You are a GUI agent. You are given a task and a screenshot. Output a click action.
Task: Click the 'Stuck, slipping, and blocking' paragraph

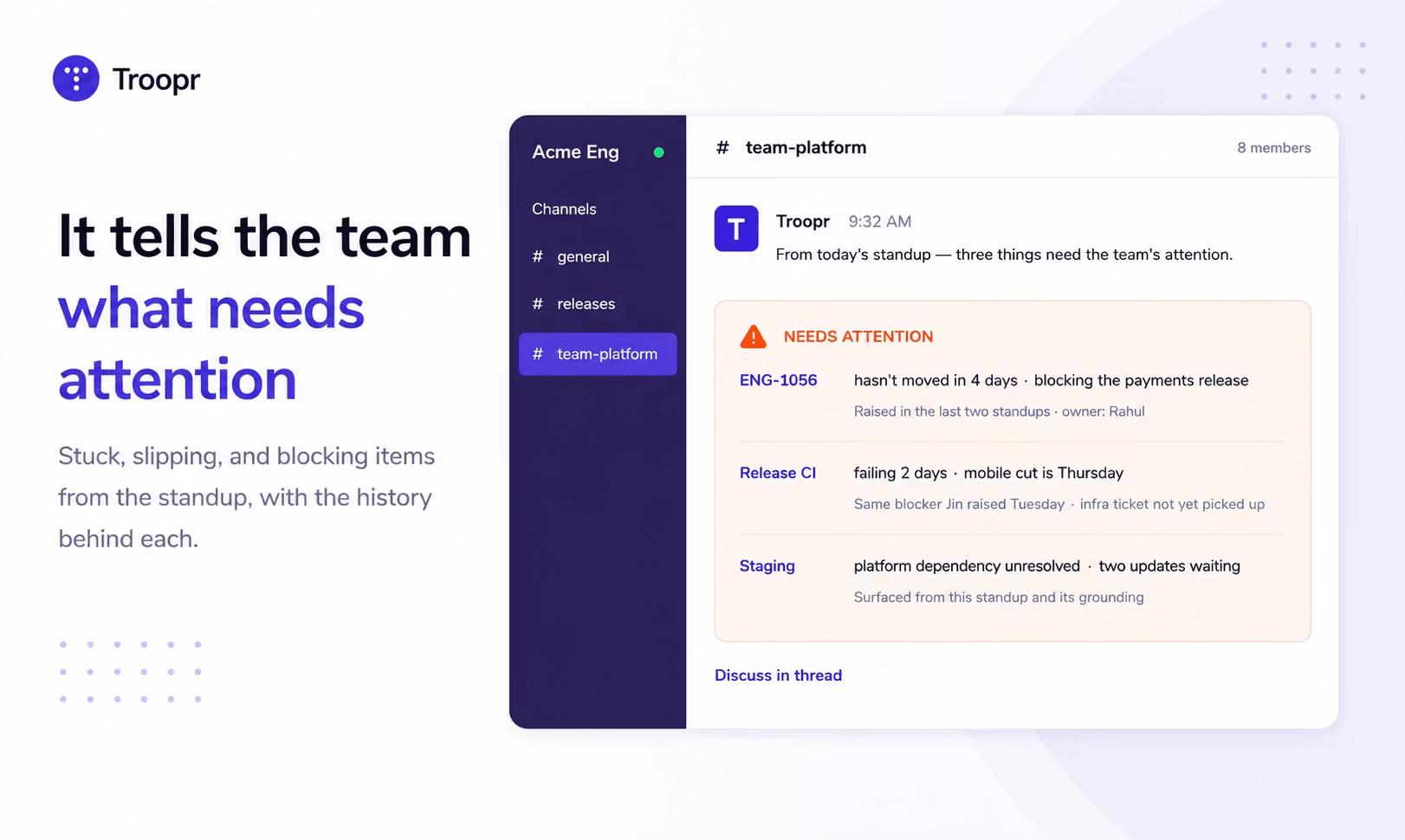coord(247,497)
